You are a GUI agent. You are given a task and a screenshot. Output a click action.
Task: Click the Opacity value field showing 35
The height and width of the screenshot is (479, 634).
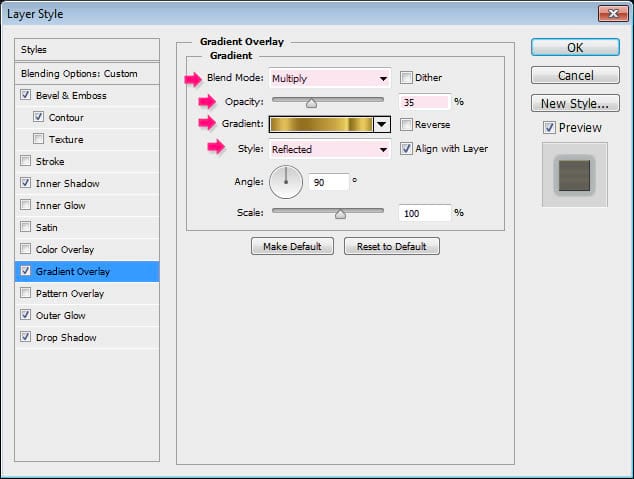pyautogui.click(x=425, y=102)
